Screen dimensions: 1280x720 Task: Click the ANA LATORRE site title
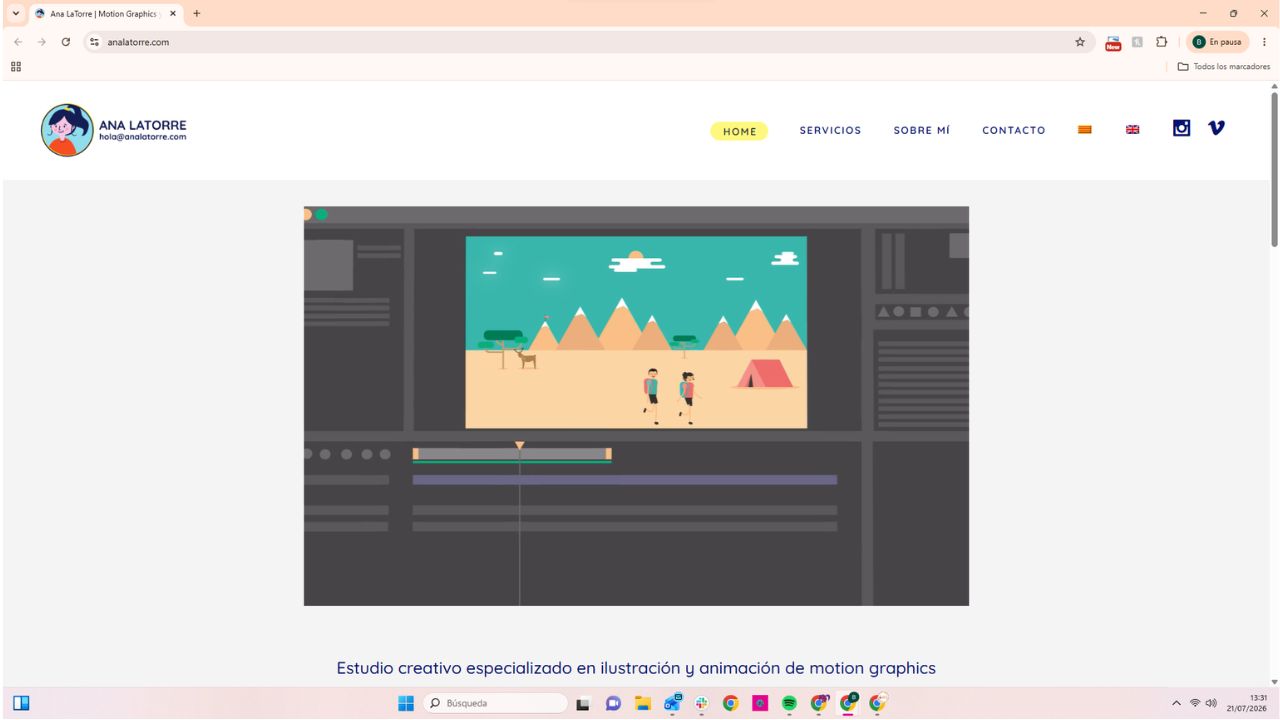pyautogui.click(x=142, y=125)
